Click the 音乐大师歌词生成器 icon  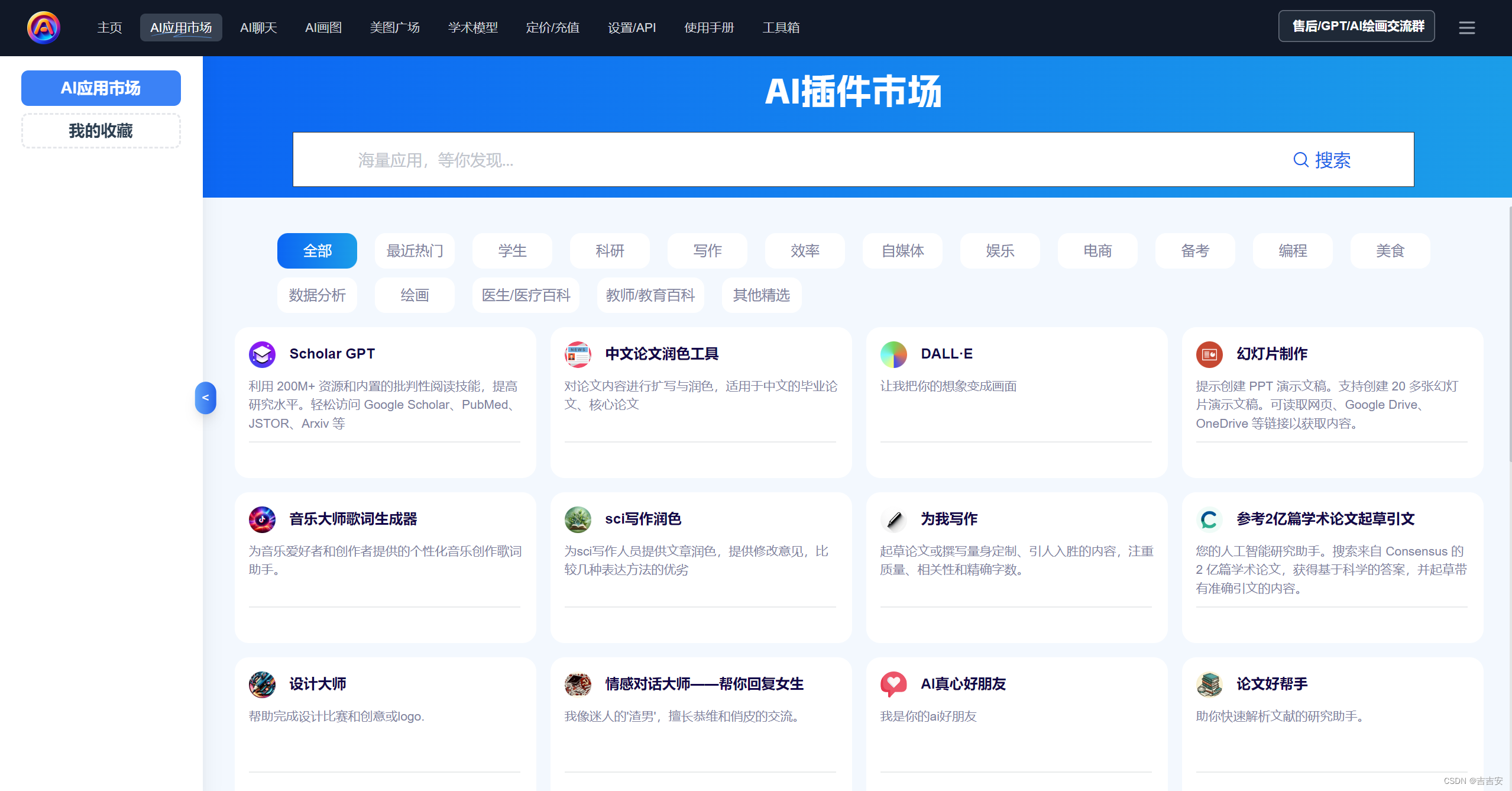coord(262,519)
